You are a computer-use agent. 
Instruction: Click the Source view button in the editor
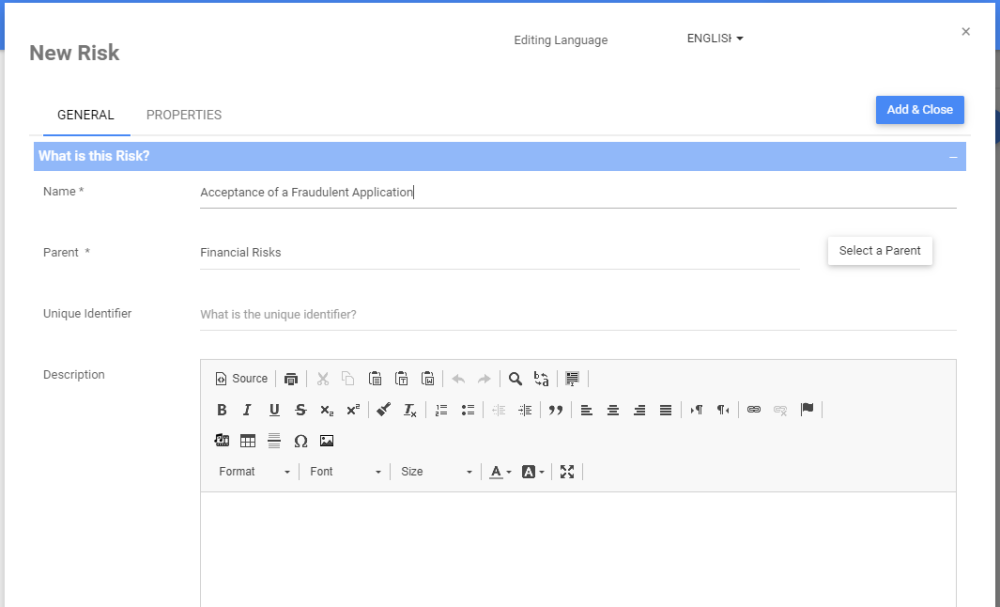pos(241,379)
